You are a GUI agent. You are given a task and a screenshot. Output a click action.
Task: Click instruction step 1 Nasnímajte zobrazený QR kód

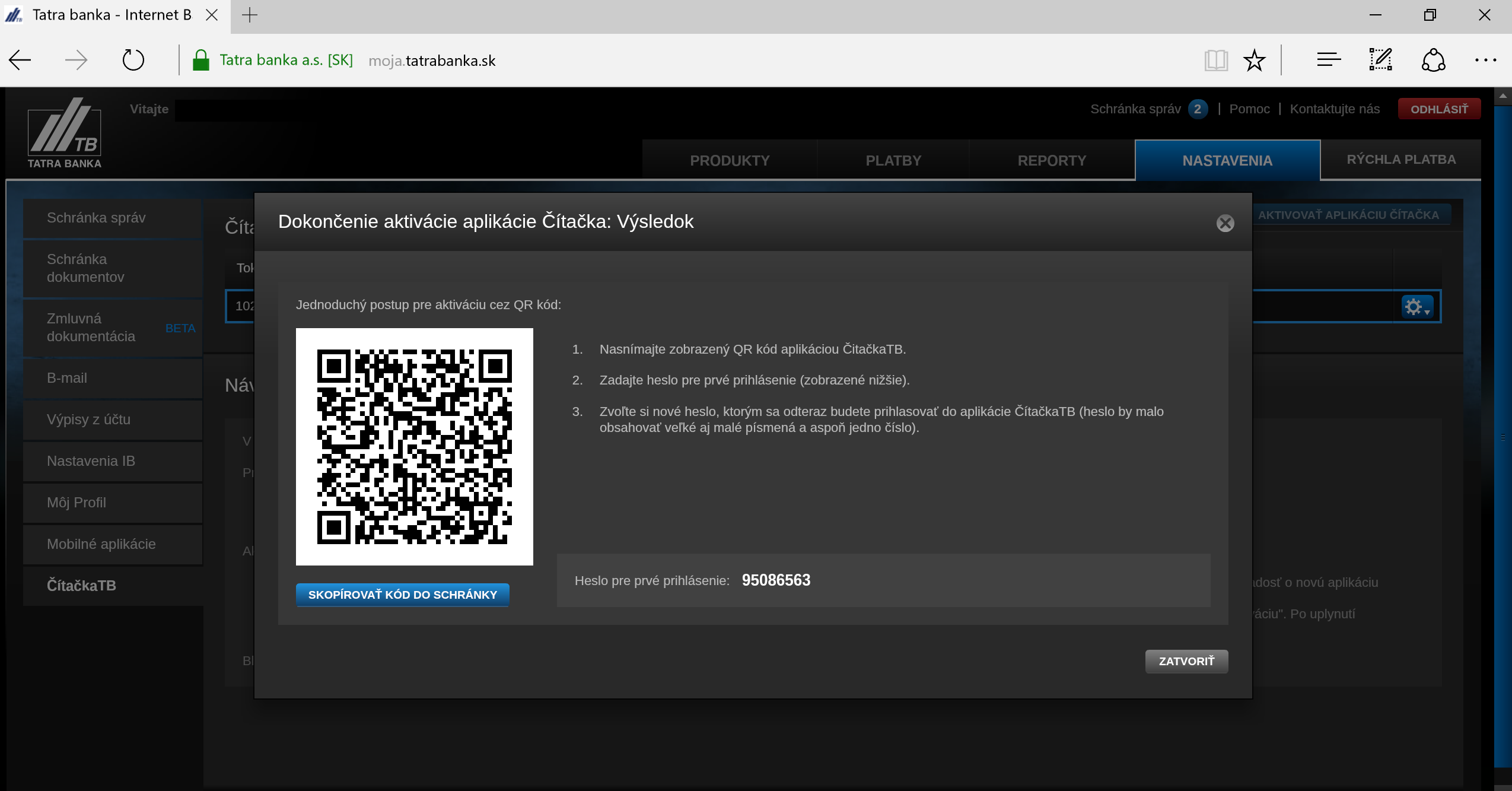point(752,350)
